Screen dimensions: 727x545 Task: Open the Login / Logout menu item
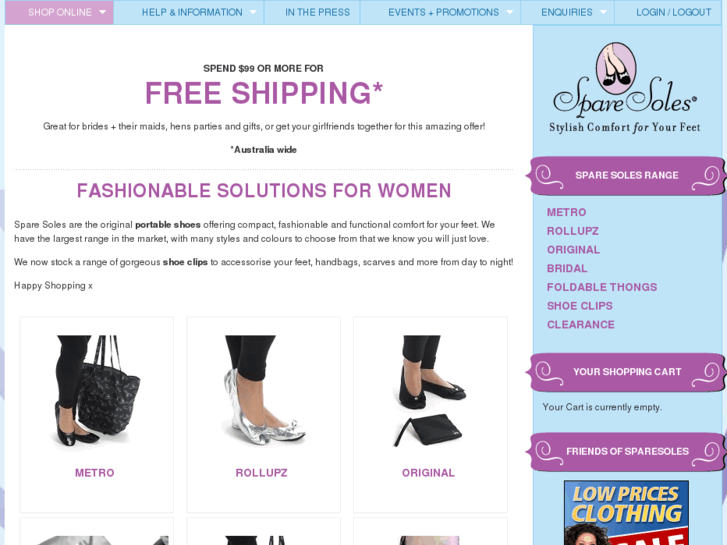point(673,12)
